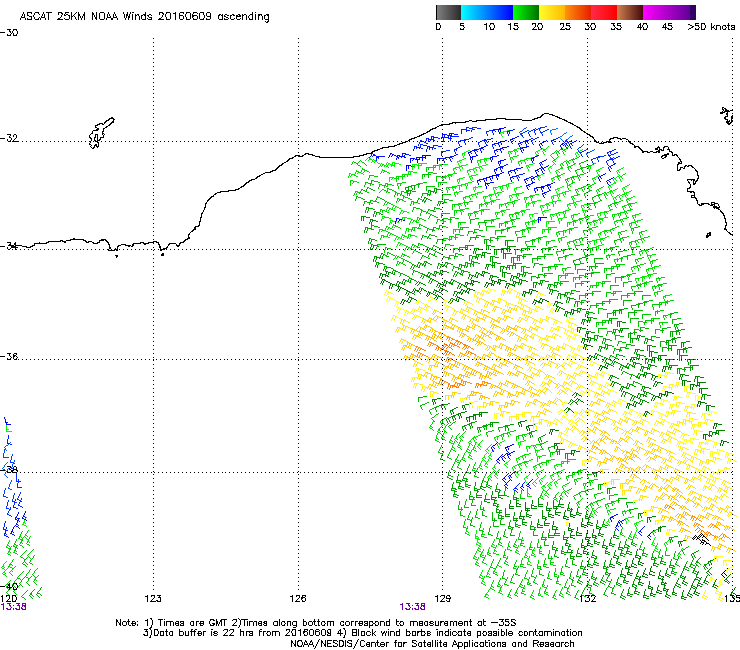Select the legend label "20"

coord(537,27)
